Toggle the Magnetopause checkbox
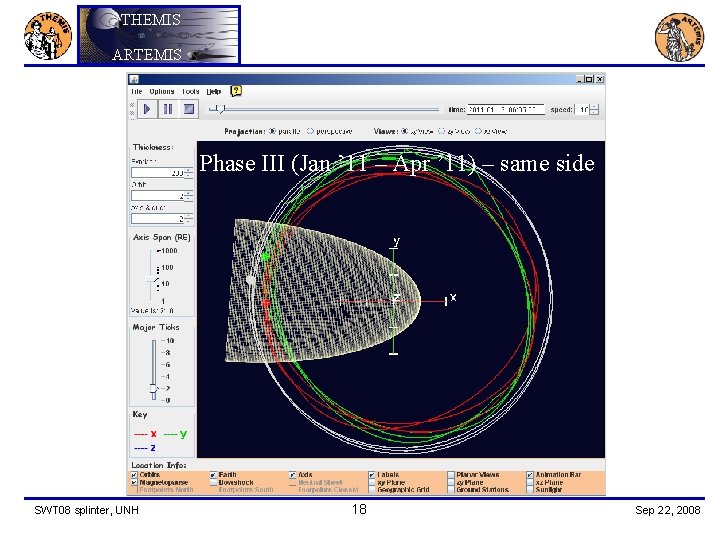This screenshot has width=720, height=540. (134, 483)
